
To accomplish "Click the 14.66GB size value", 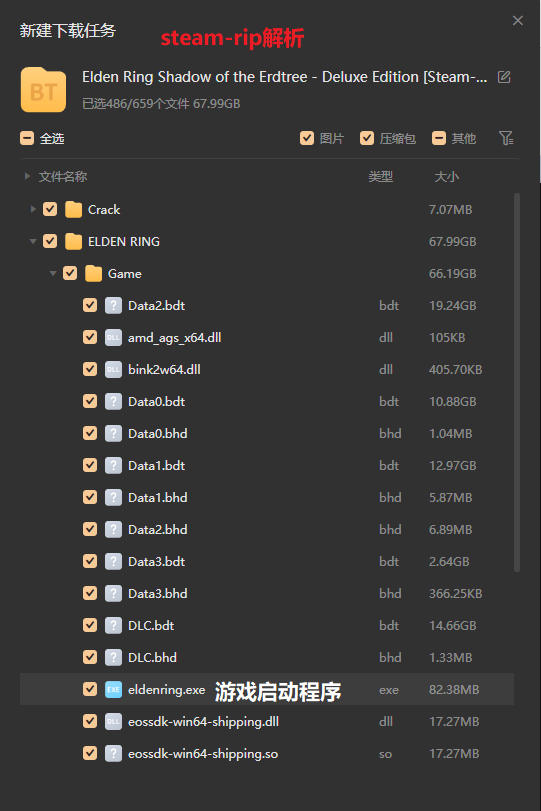I will coord(453,625).
